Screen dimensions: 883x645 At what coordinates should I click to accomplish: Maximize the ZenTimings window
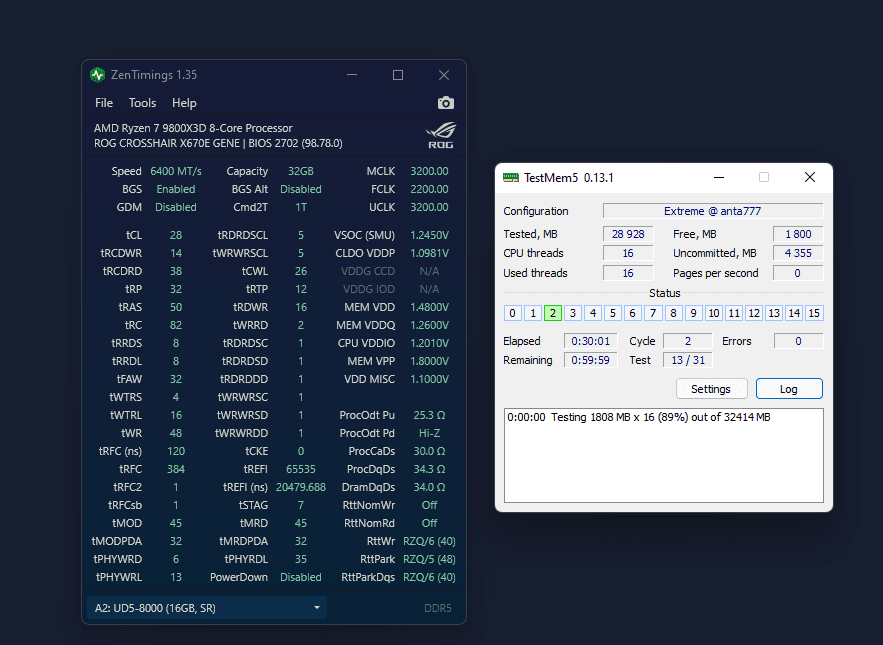pyautogui.click(x=398, y=75)
